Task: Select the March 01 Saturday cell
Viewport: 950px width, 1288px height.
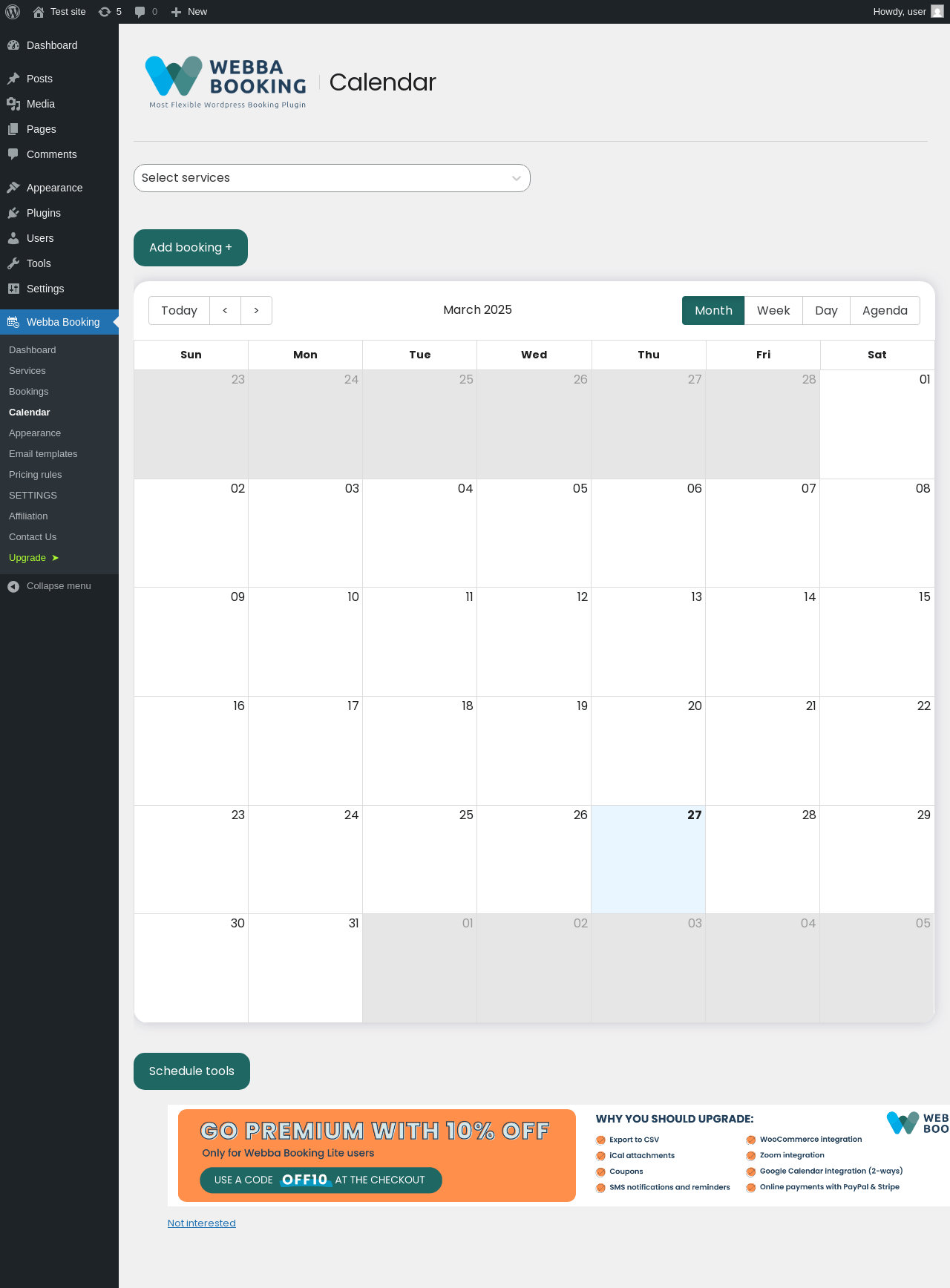Action: click(x=877, y=424)
